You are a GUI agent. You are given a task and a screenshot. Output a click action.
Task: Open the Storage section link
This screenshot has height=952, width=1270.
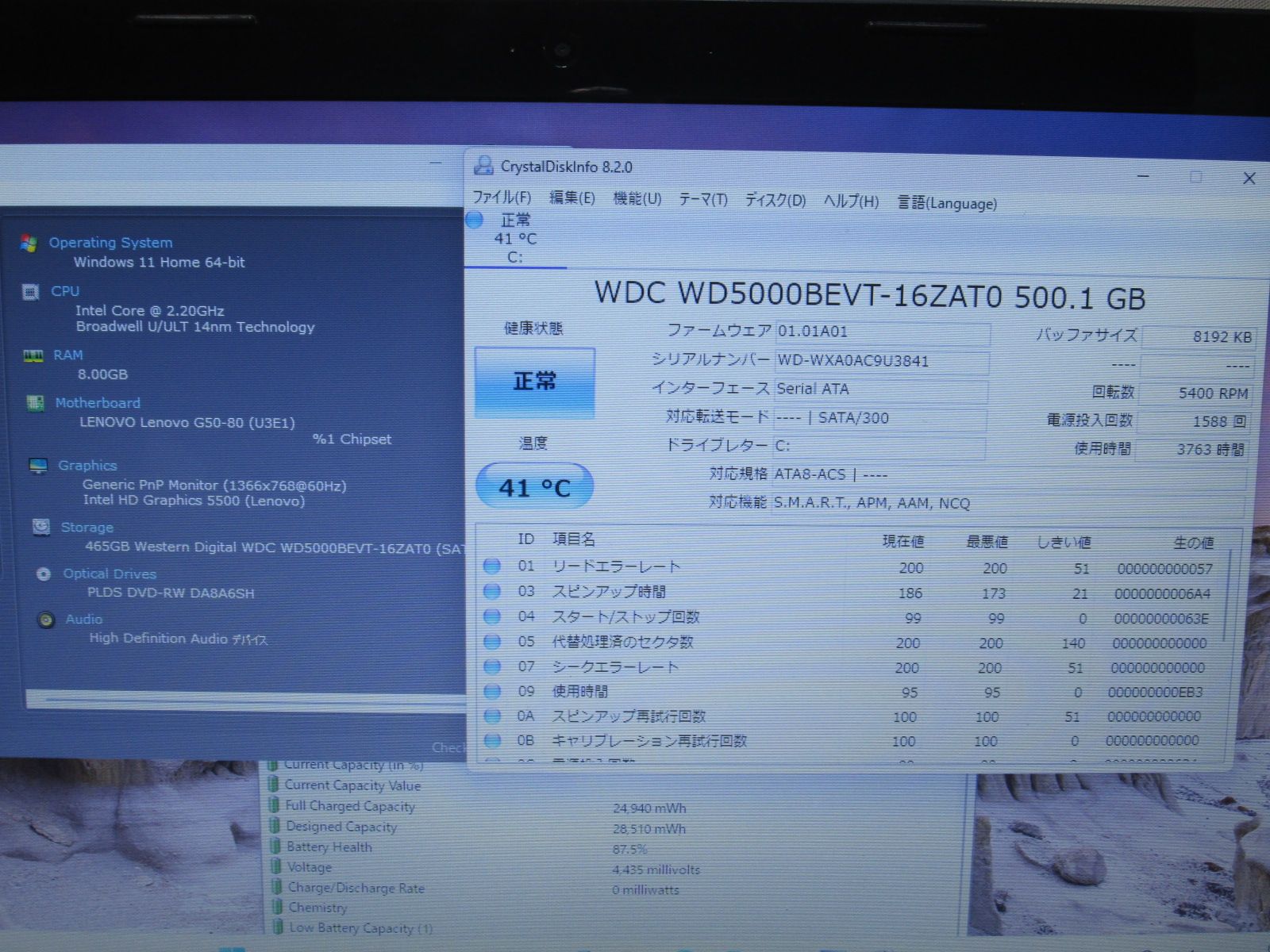pos(87,528)
